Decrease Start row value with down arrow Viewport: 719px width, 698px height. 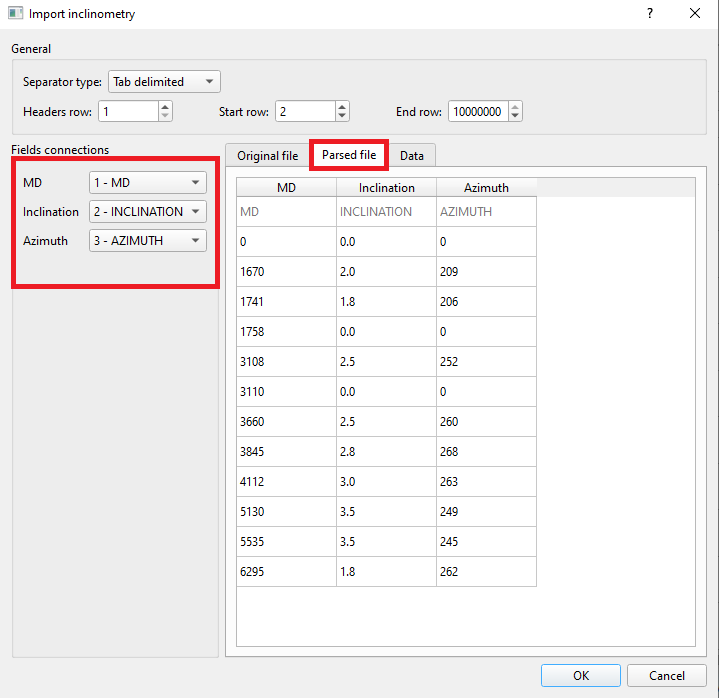pyautogui.click(x=342, y=116)
